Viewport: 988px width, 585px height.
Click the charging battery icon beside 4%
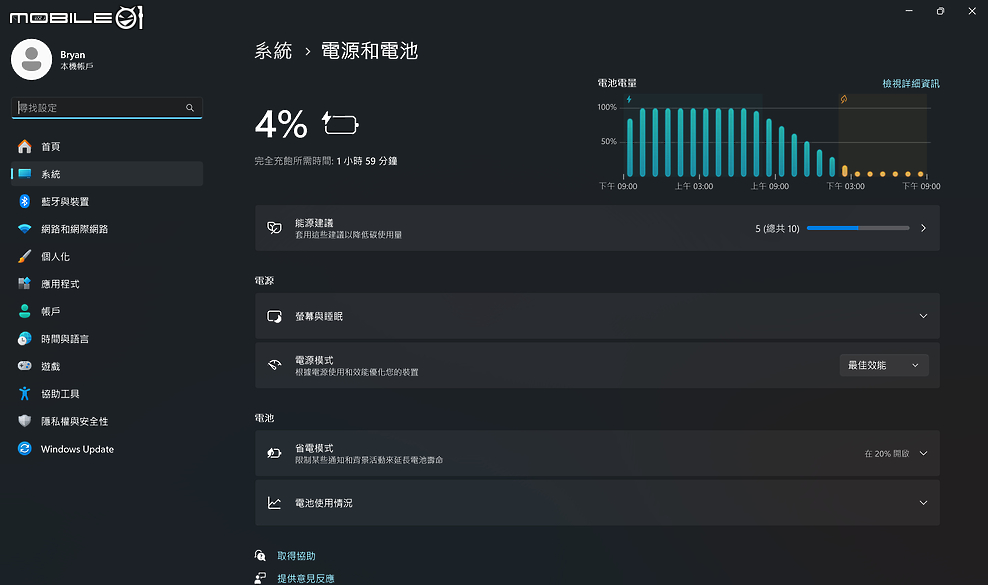340,123
